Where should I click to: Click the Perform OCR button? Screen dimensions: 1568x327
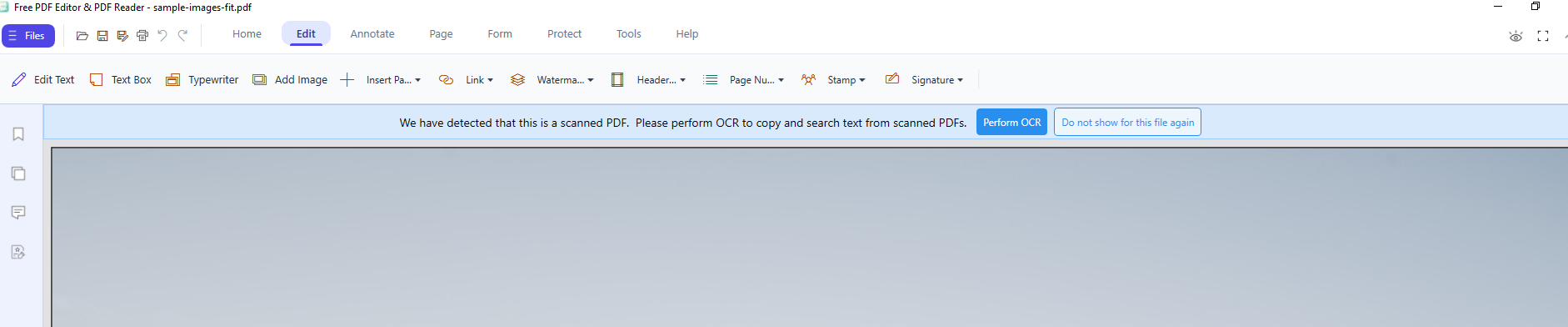[x=1011, y=122]
